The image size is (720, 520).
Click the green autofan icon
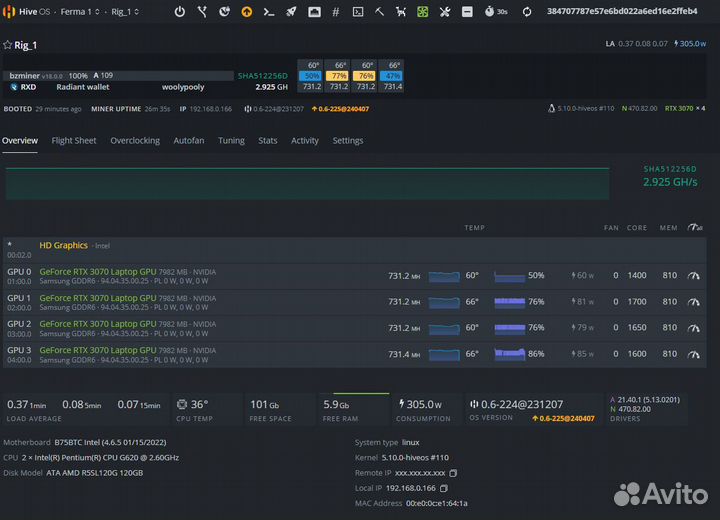point(422,11)
